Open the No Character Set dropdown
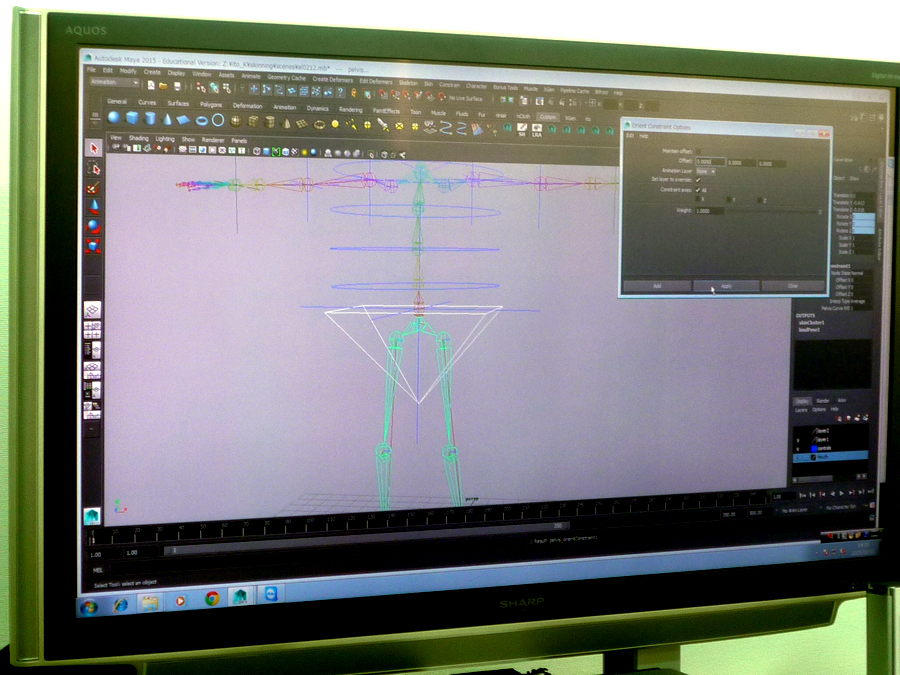Viewport: 900px width, 675px height. 844,507
